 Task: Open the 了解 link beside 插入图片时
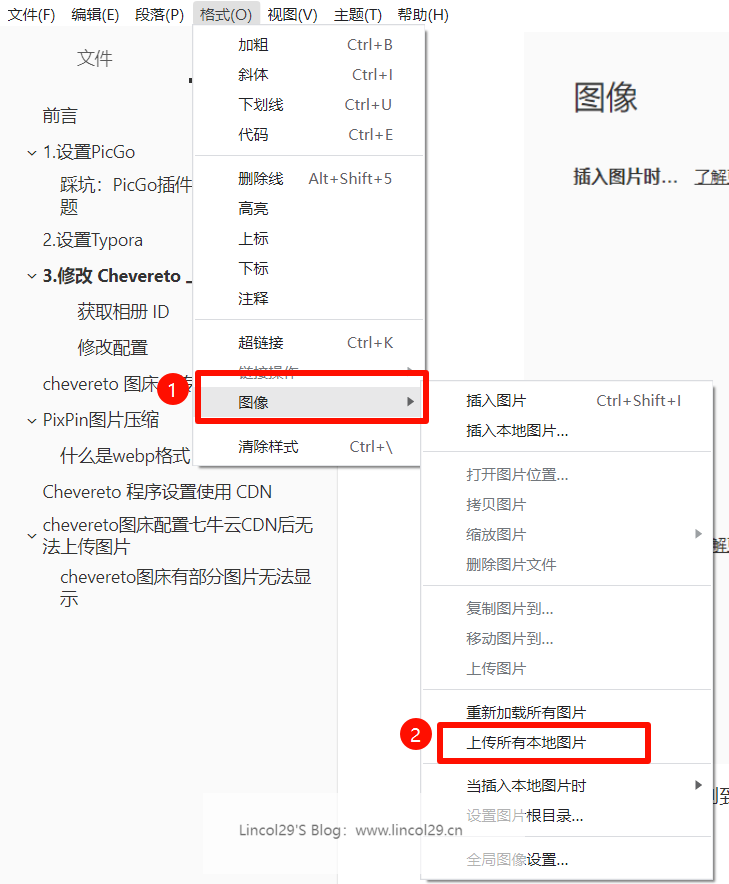(711, 177)
